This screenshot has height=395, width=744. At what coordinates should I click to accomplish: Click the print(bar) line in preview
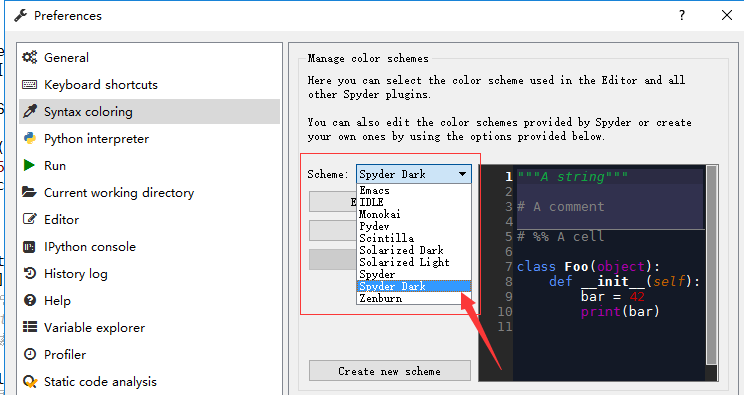620,311
